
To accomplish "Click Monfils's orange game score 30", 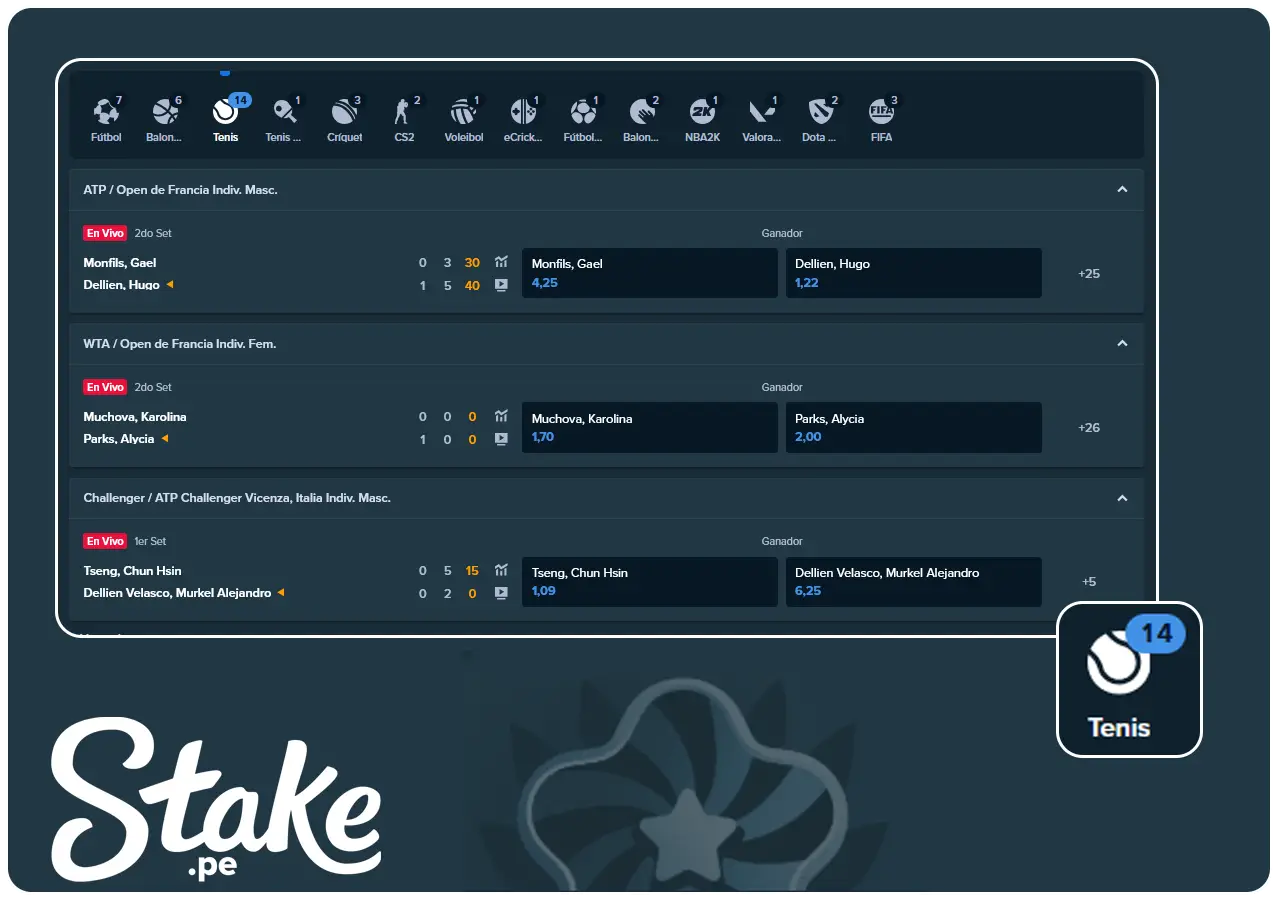I will pos(472,263).
